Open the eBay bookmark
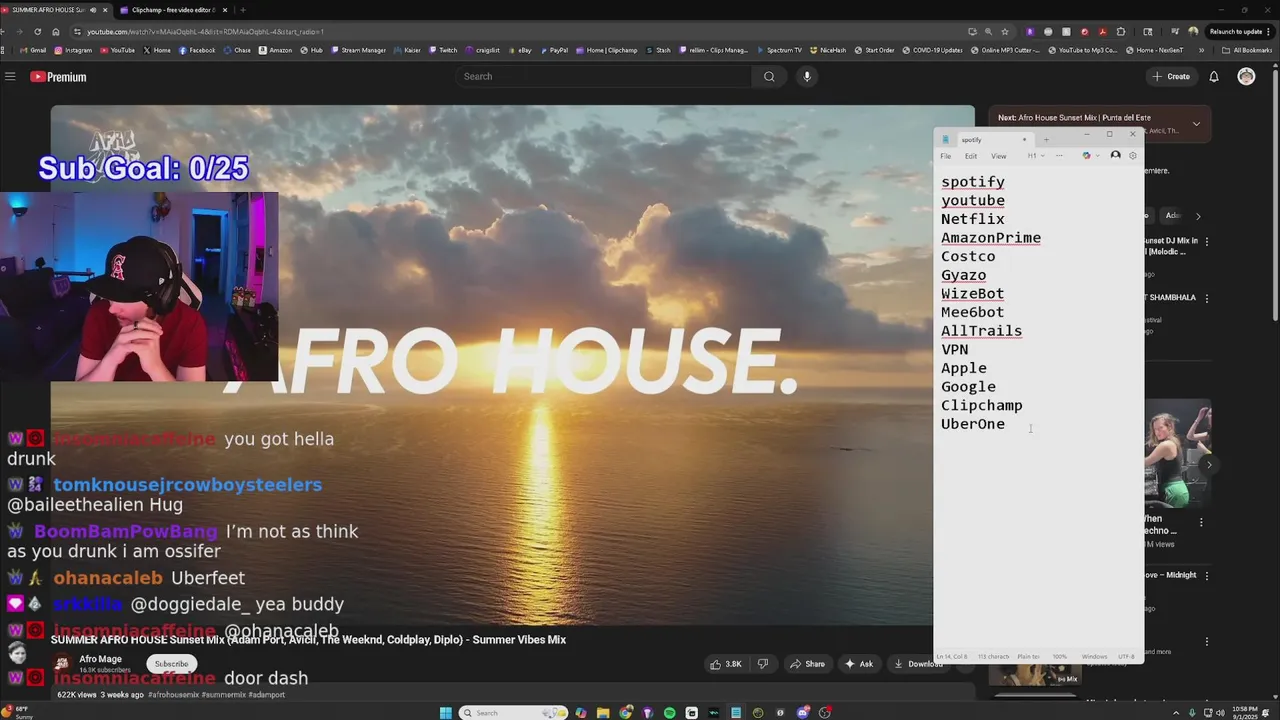This screenshot has height=720, width=1280. click(520, 50)
